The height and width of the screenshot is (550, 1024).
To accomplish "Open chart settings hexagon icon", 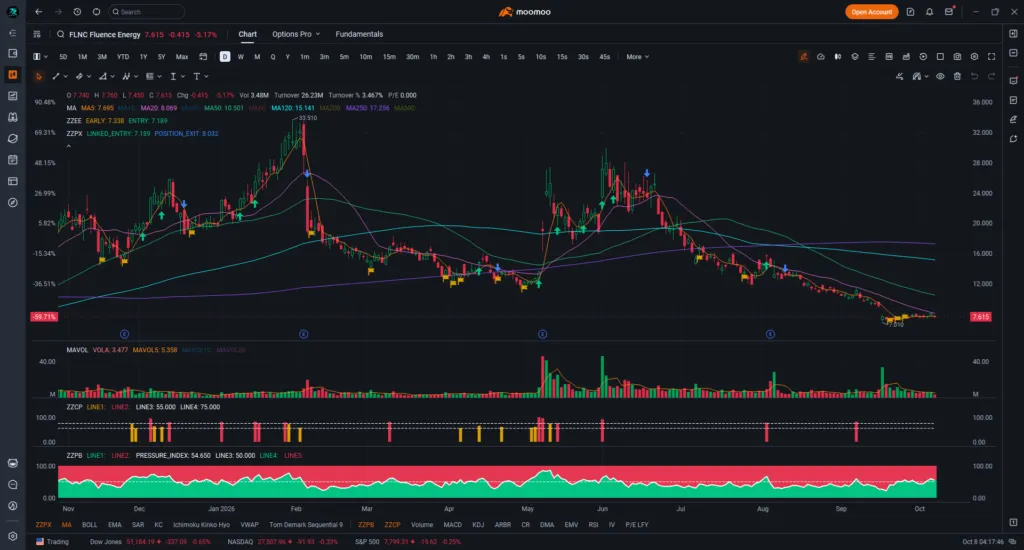I will click(x=974, y=57).
